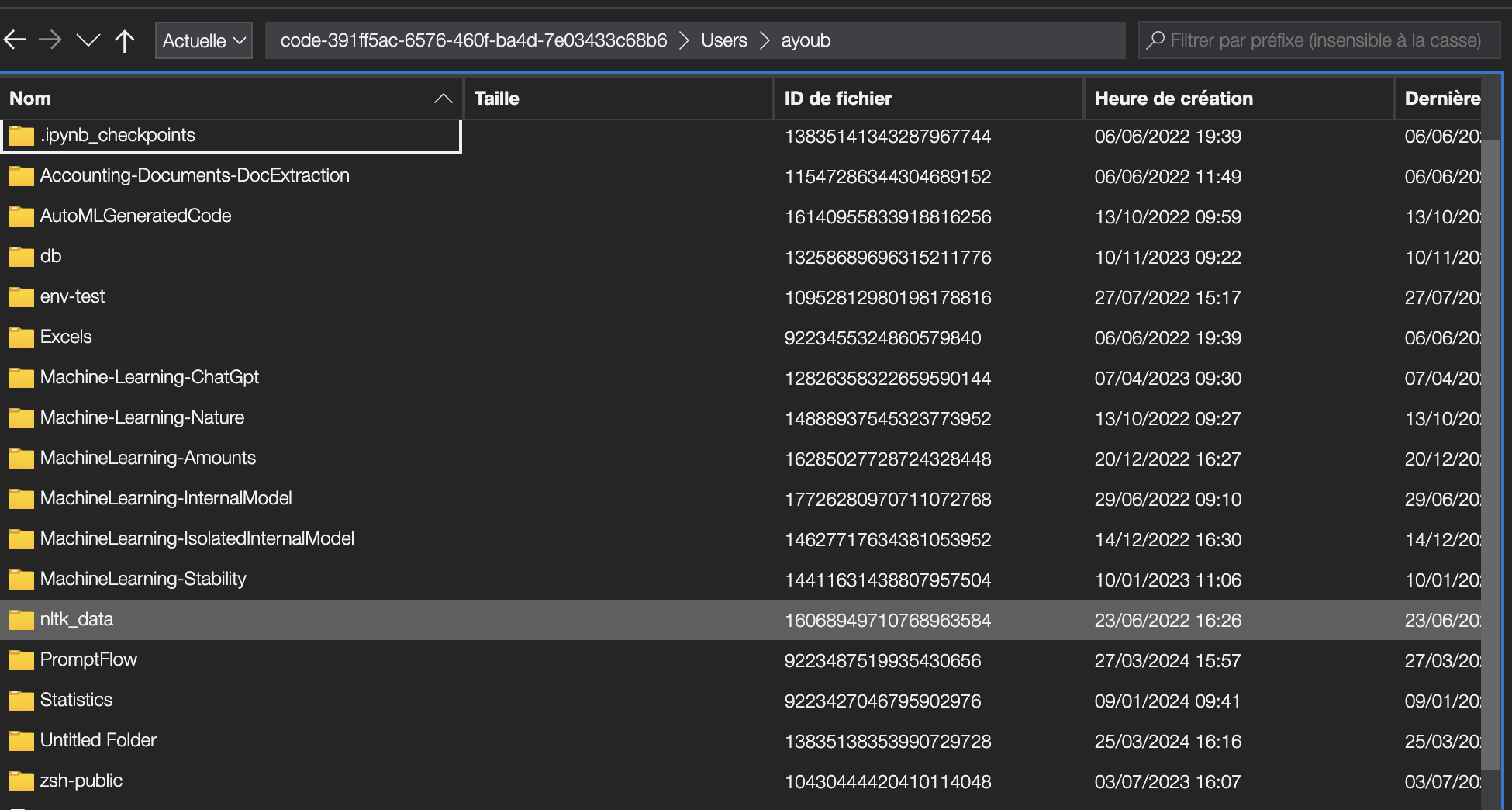
Task: Click the Statistics folder name
Action: tap(76, 700)
